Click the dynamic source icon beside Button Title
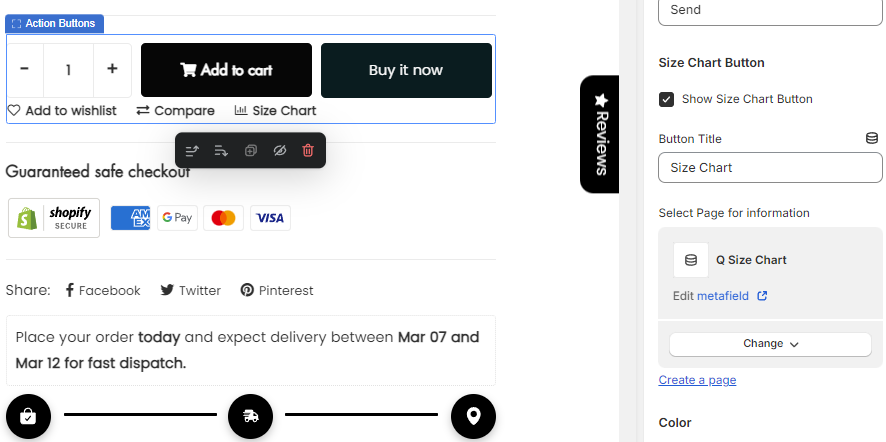 click(872, 139)
